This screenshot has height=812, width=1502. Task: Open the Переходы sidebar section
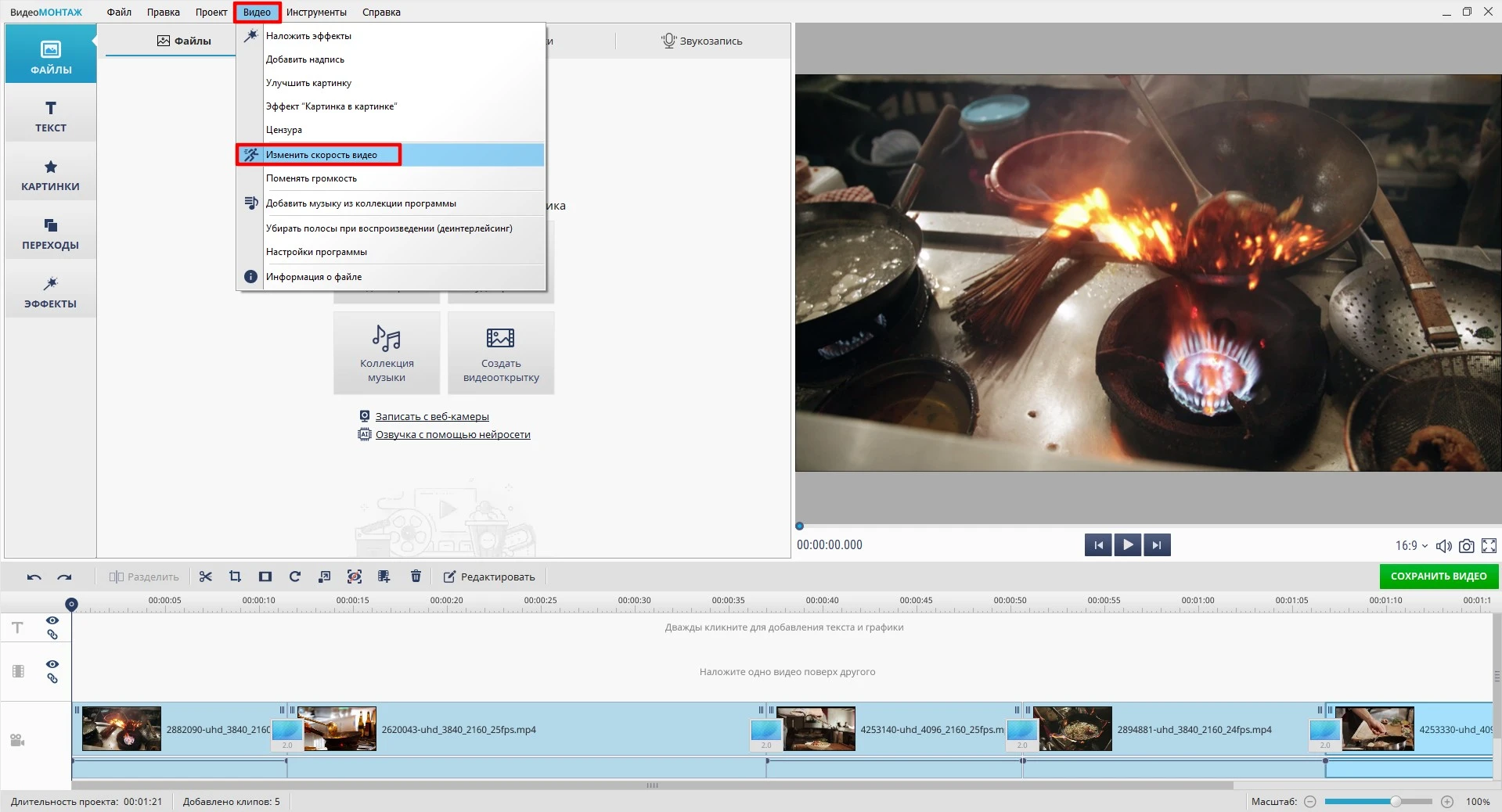[50, 232]
